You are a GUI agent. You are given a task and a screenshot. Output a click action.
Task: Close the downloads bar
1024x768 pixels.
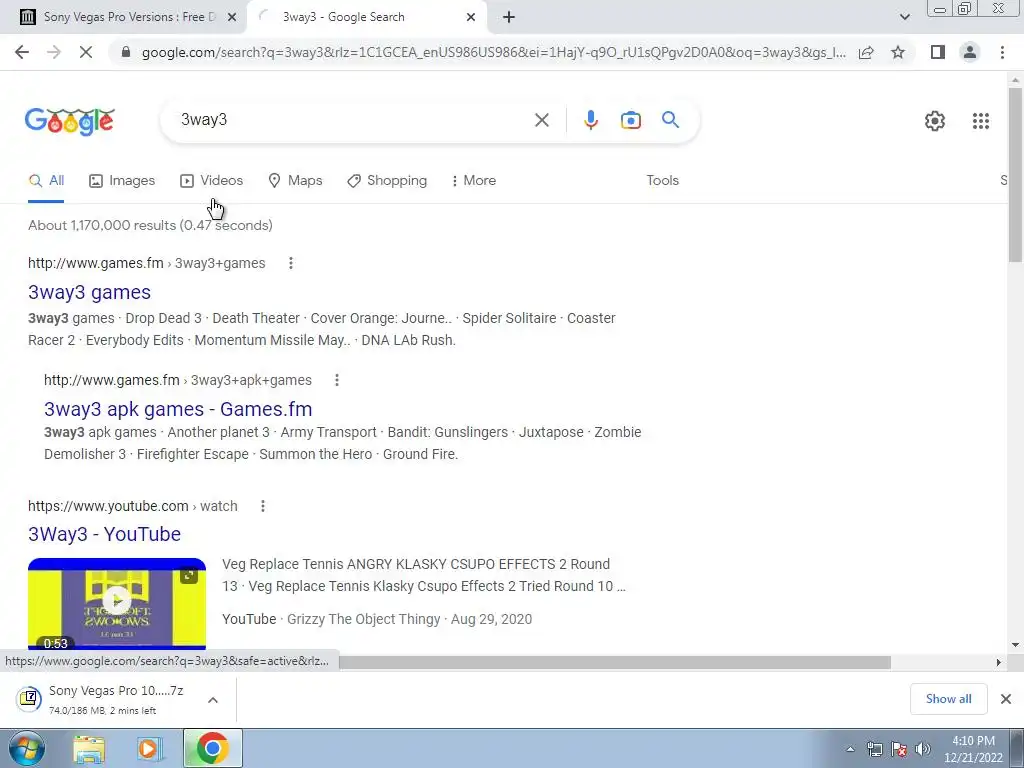(x=1006, y=699)
